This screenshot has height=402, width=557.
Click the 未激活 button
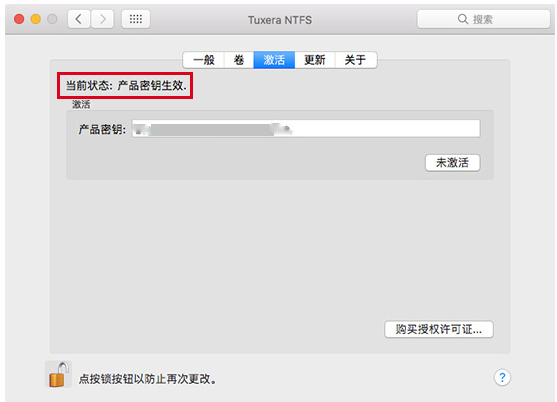453,163
